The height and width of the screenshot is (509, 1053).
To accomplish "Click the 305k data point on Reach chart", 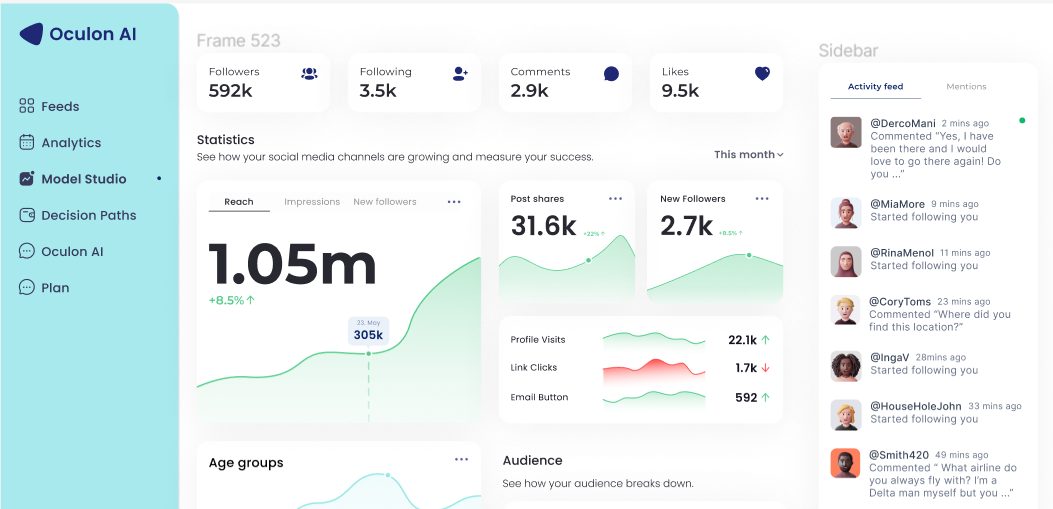I will click(x=368, y=353).
